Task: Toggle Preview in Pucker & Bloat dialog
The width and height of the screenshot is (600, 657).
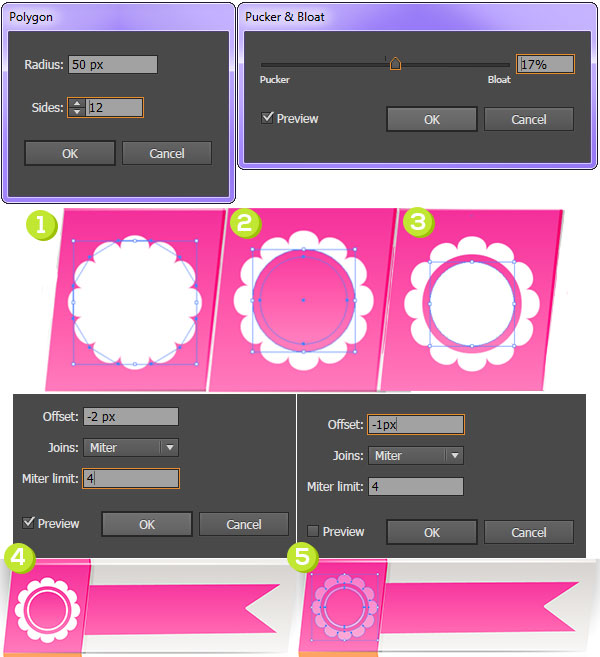Action: coord(267,118)
